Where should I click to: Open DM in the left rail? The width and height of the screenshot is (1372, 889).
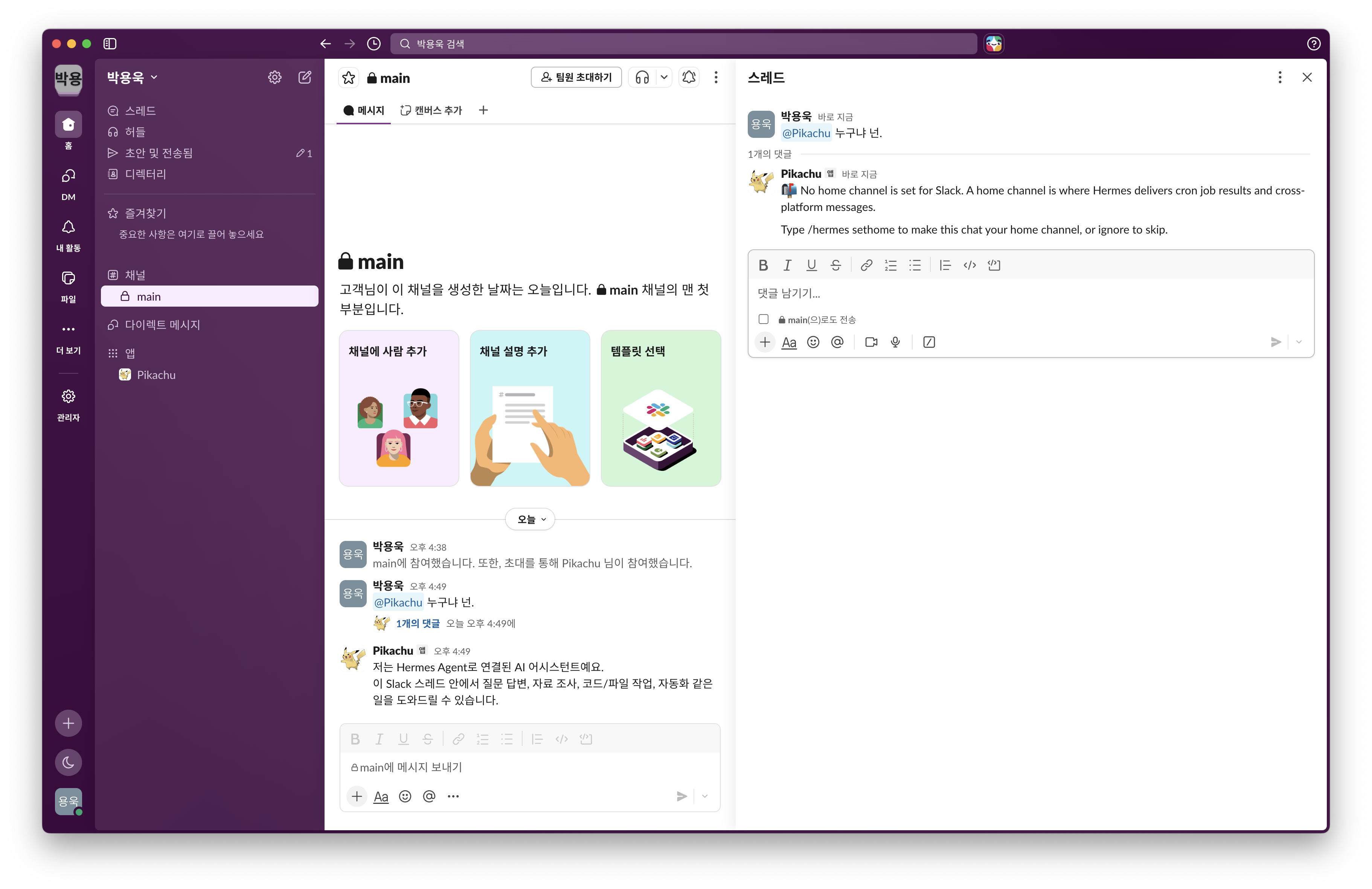point(69,184)
